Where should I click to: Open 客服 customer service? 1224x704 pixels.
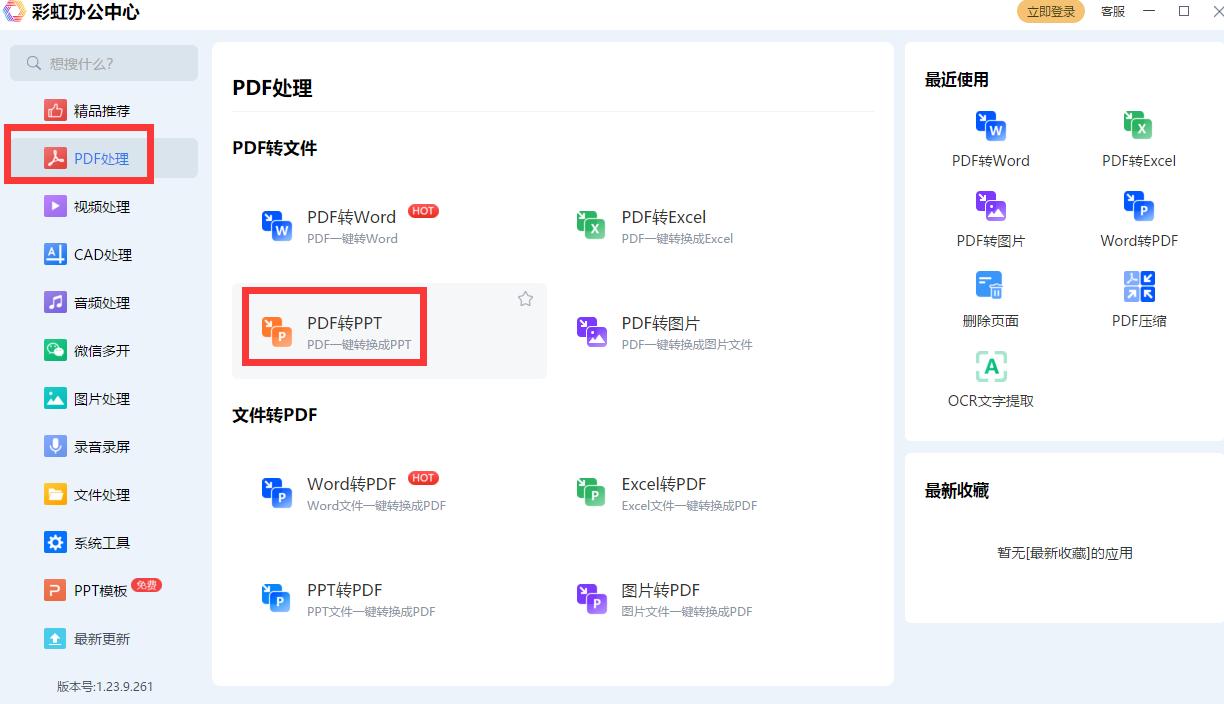[x=1111, y=12]
